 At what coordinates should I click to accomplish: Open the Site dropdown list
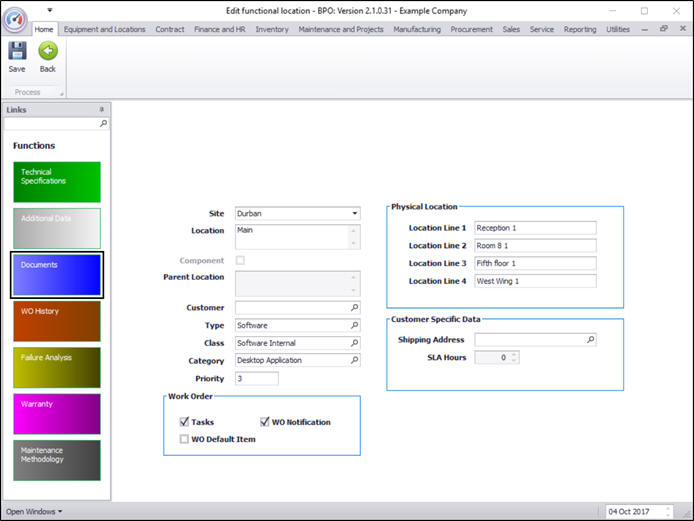coord(354,213)
